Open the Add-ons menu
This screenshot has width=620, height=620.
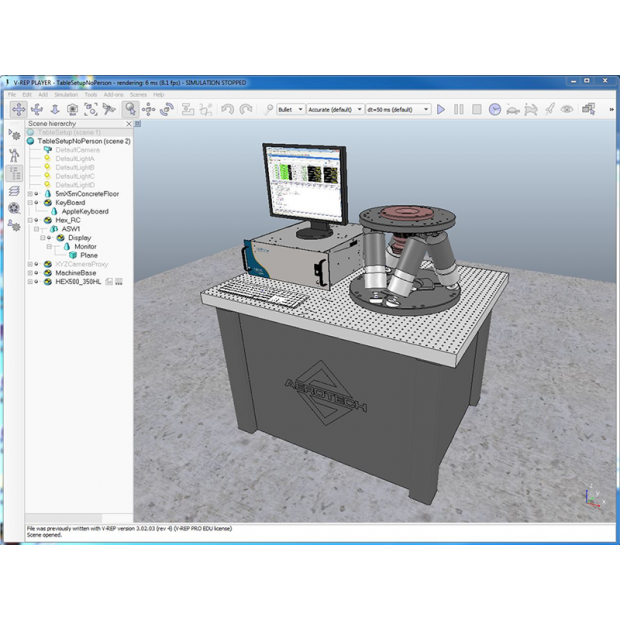[x=114, y=94]
